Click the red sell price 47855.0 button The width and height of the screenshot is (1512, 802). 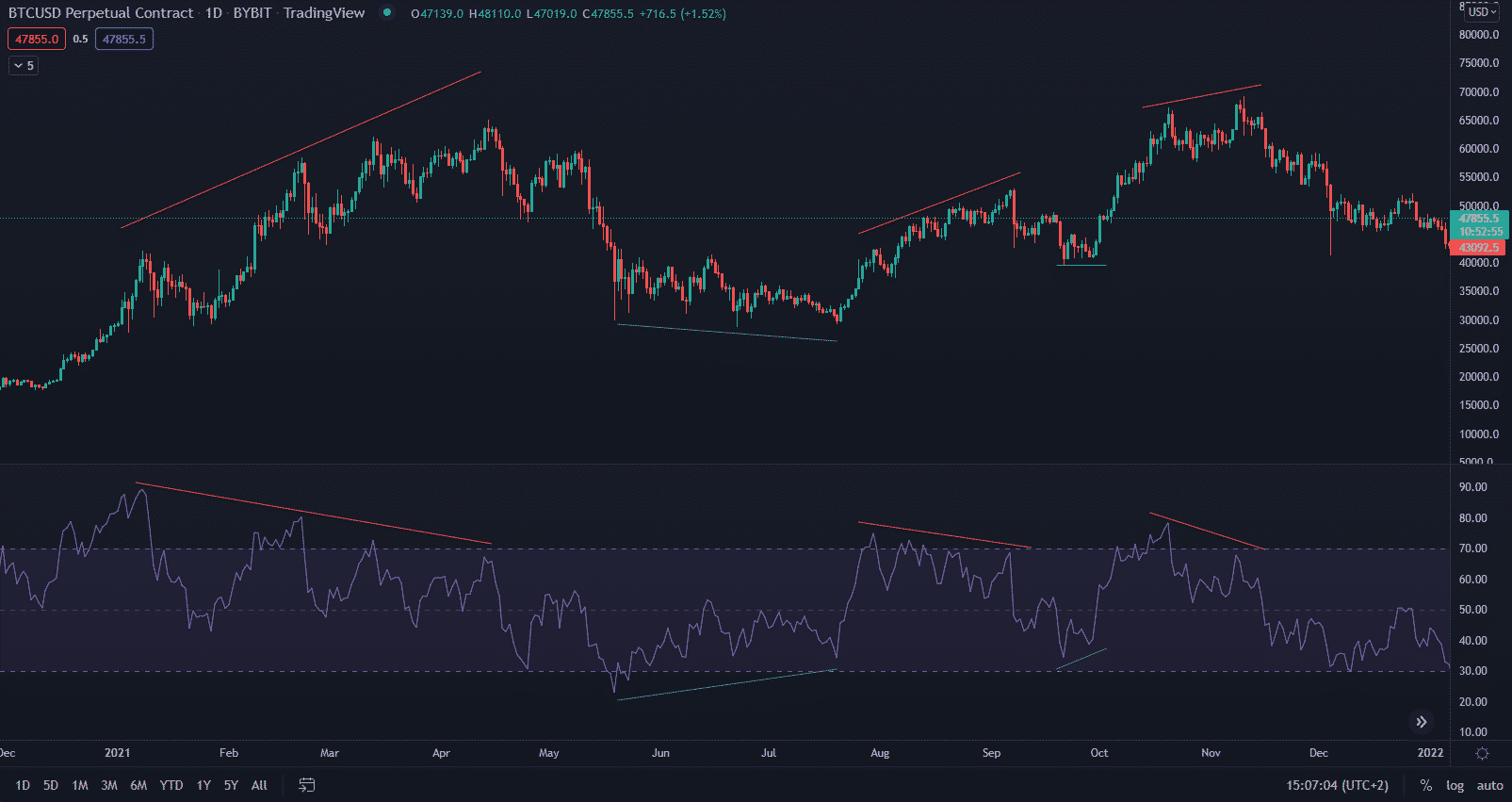coord(37,40)
